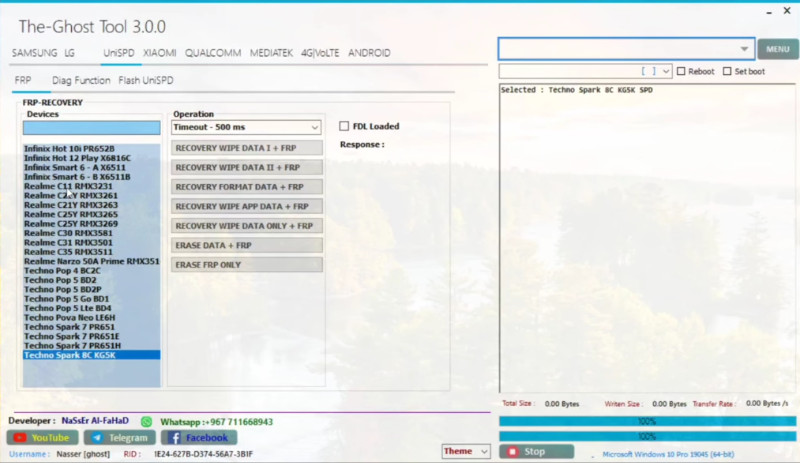Click RECOVERY FORMAT DATA + FRP

point(247,187)
